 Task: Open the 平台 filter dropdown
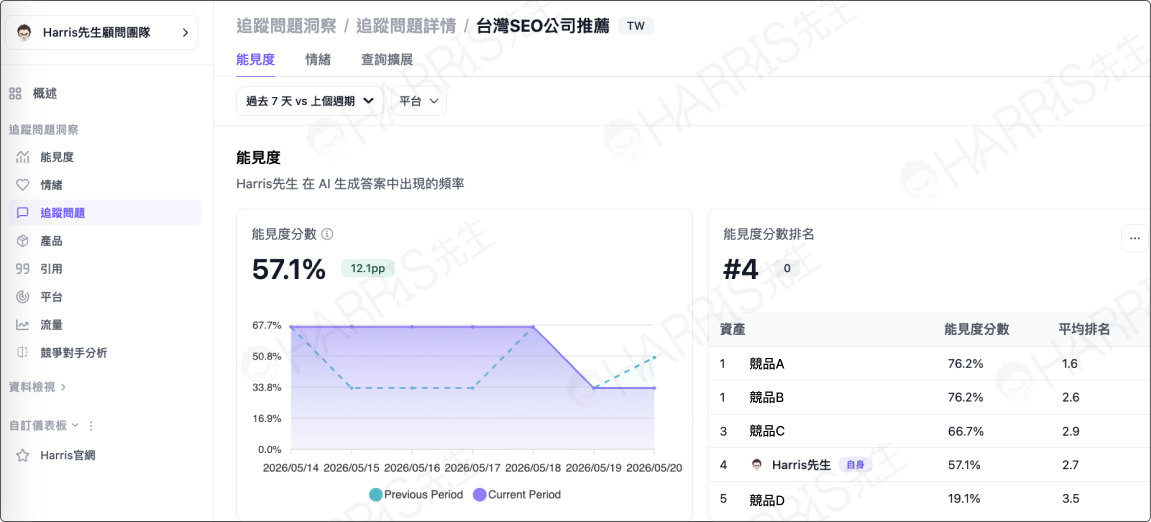(x=419, y=101)
